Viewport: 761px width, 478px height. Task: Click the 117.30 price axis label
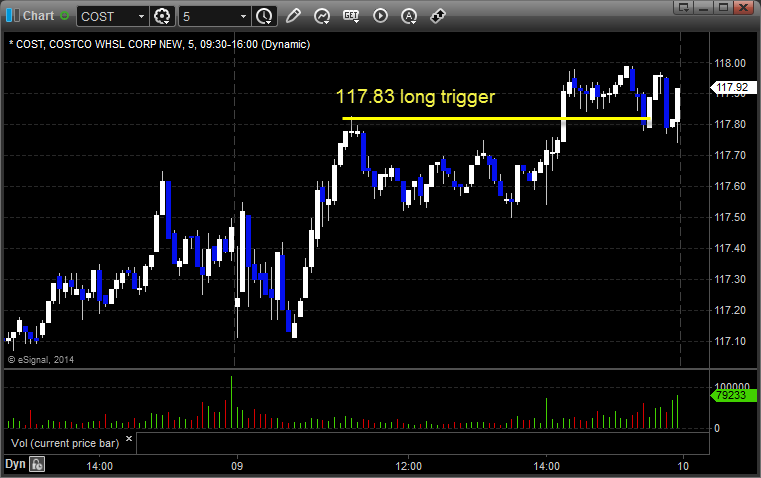pyautogui.click(x=730, y=279)
